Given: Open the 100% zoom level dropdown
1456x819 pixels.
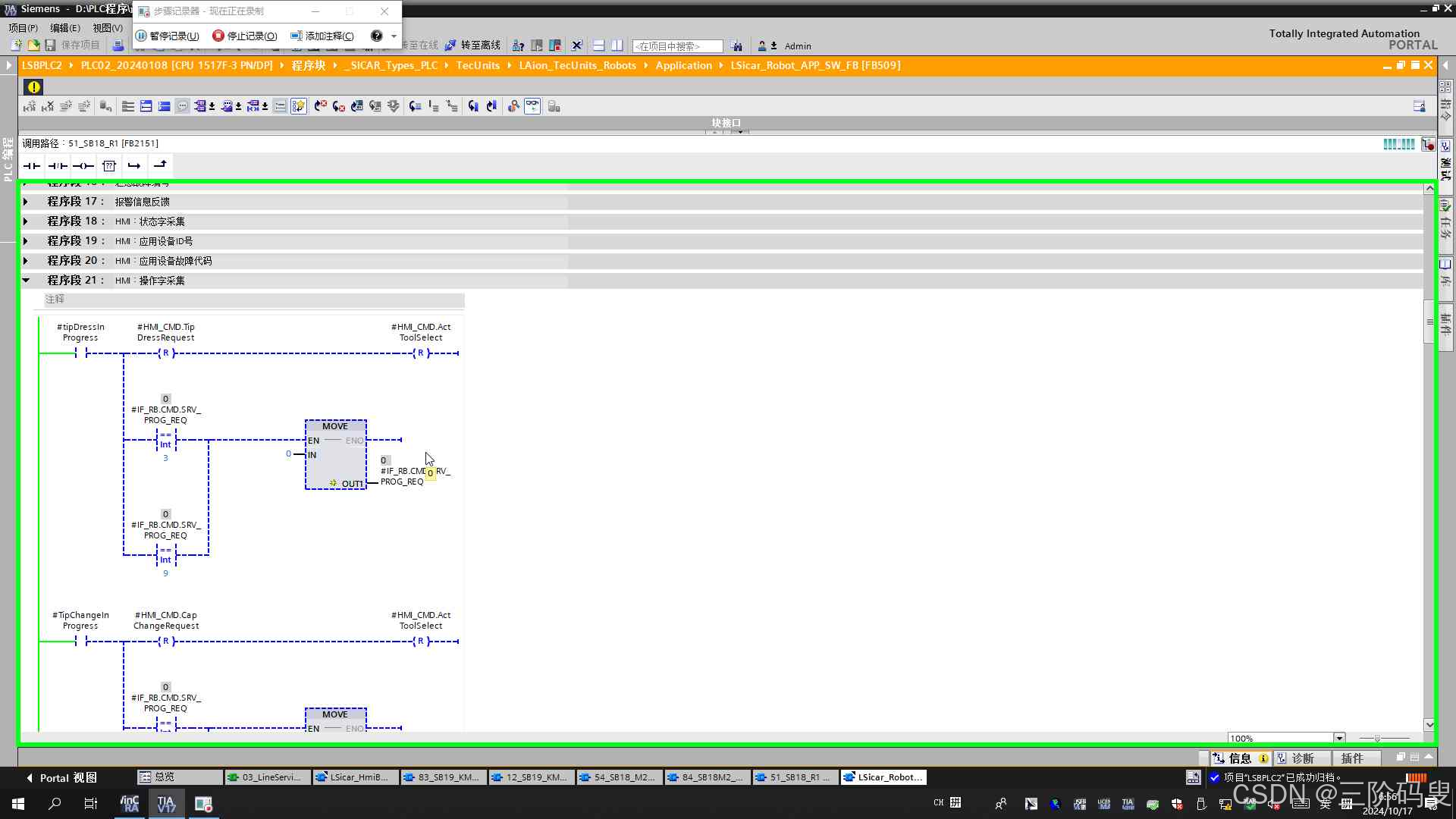Looking at the screenshot, I should (1339, 738).
